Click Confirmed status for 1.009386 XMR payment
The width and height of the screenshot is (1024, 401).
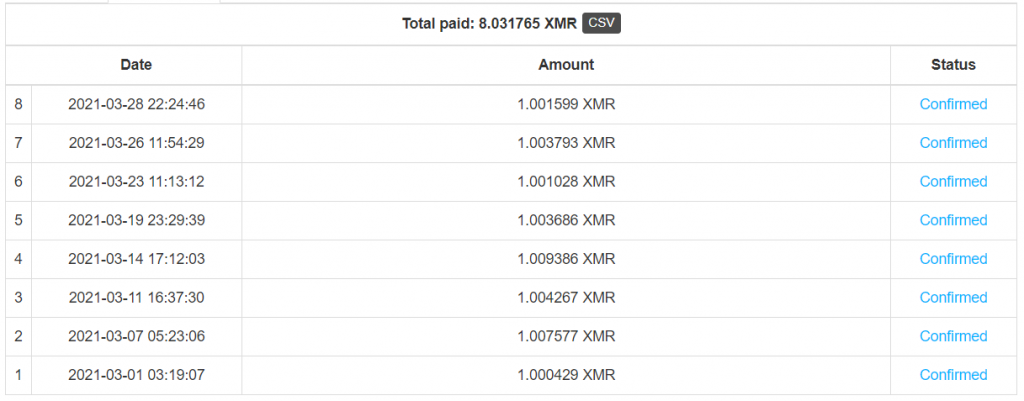(x=953, y=259)
